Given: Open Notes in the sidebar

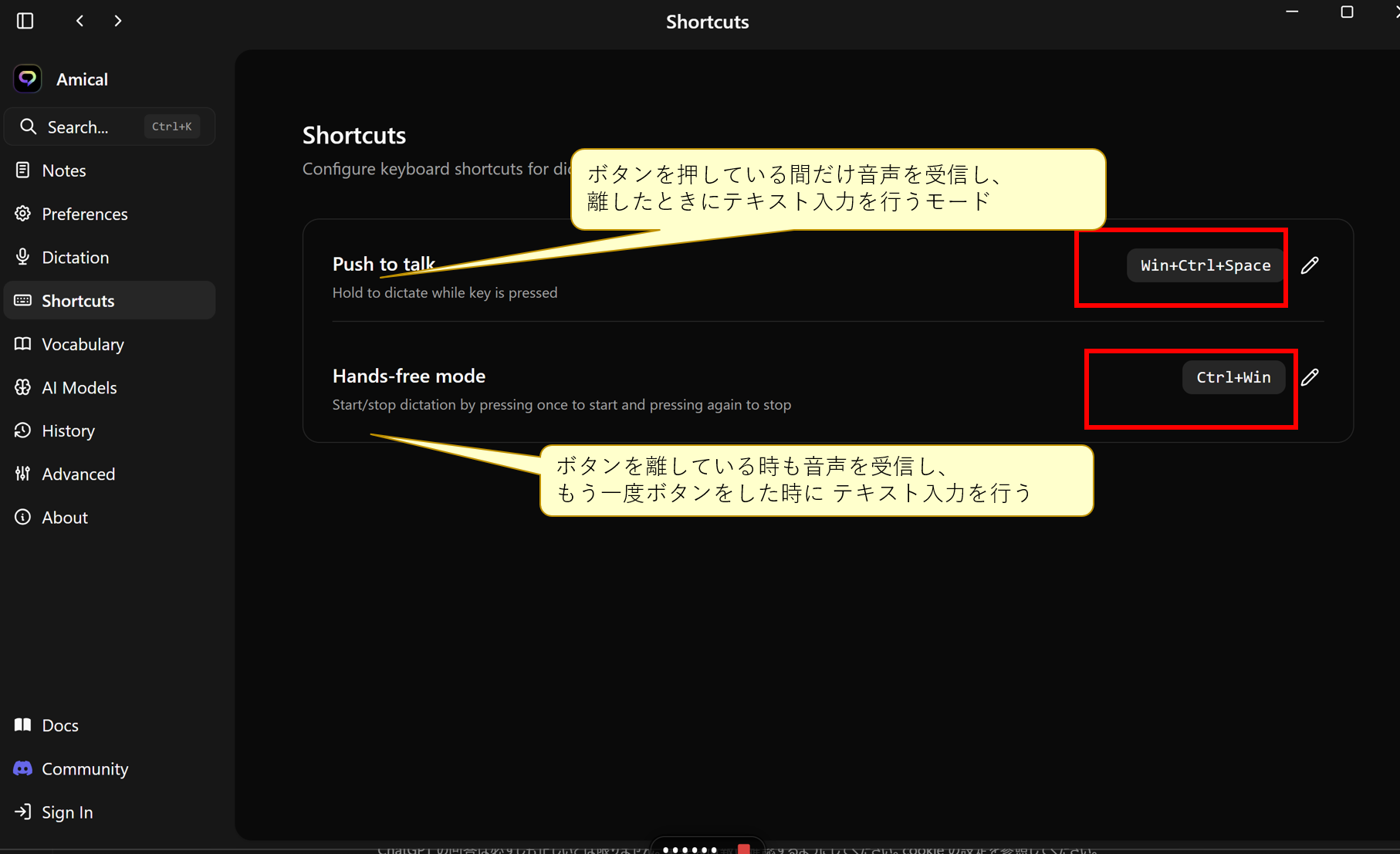Looking at the screenshot, I should coord(63,170).
